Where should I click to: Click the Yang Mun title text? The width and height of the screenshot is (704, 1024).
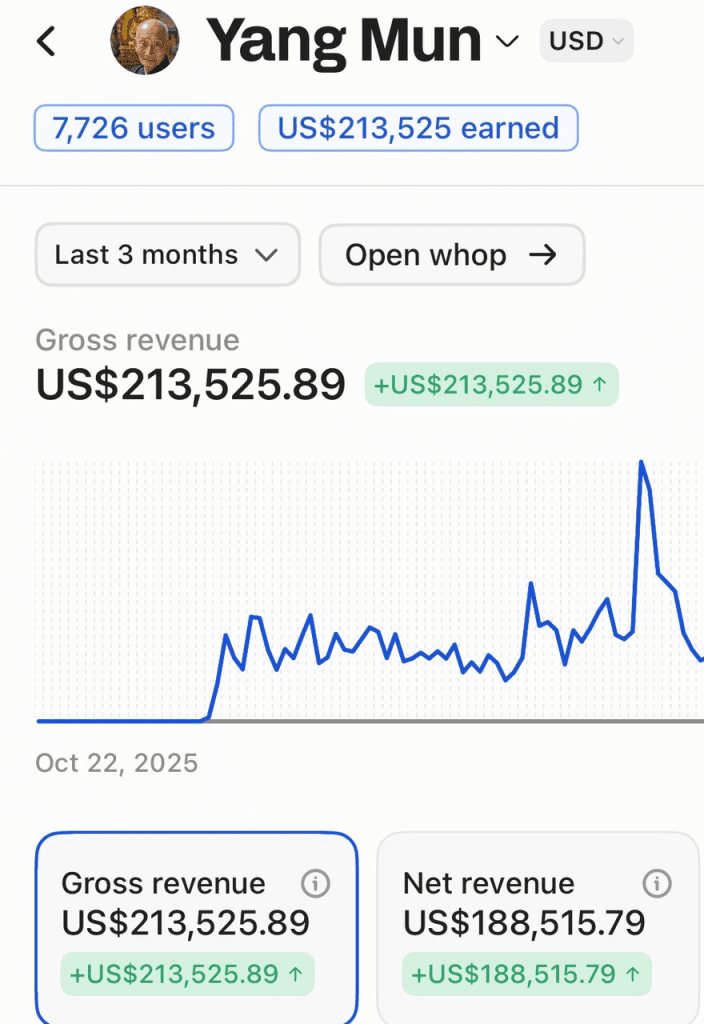click(343, 41)
